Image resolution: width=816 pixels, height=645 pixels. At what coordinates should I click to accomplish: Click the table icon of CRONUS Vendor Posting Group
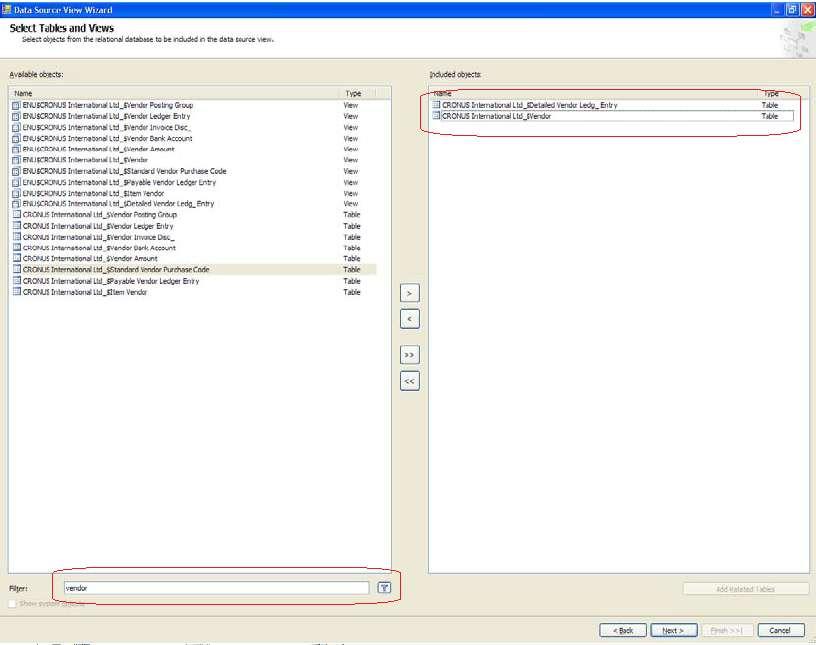pyautogui.click(x=16, y=214)
